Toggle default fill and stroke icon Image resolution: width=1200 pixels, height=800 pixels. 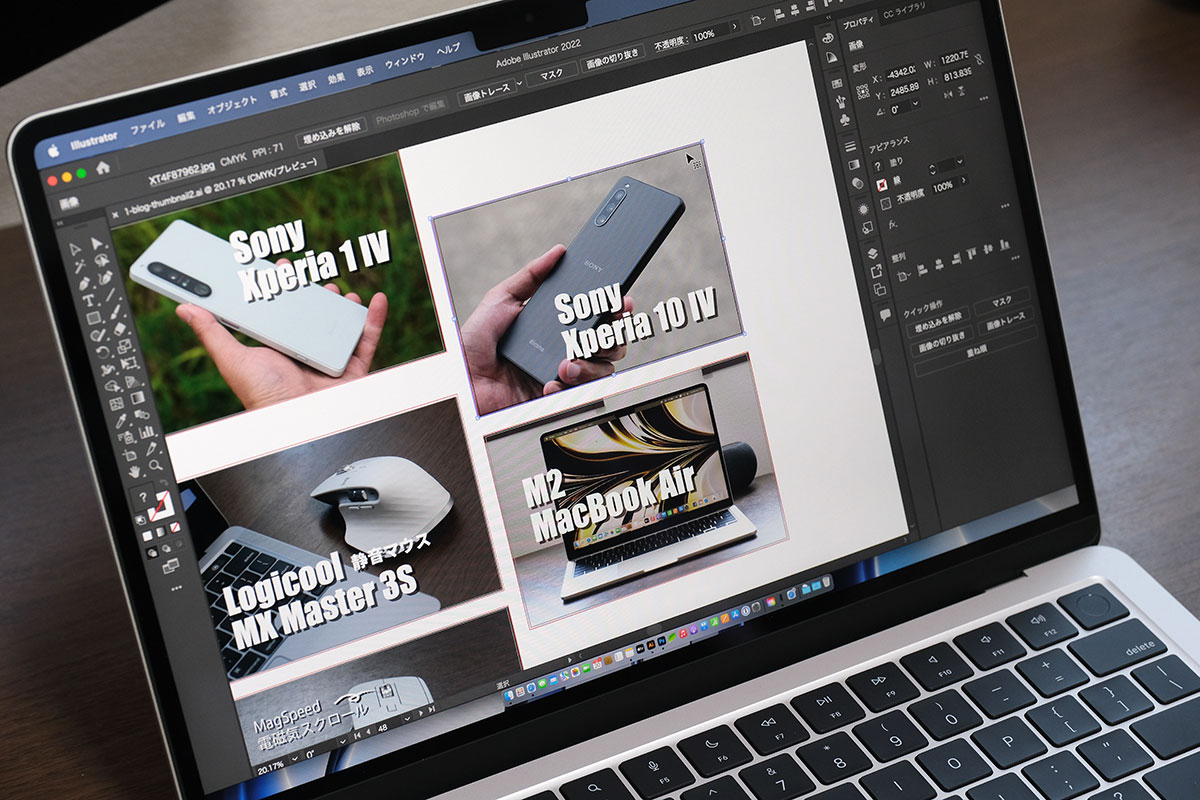pyautogui.click(x=140, y=519)
